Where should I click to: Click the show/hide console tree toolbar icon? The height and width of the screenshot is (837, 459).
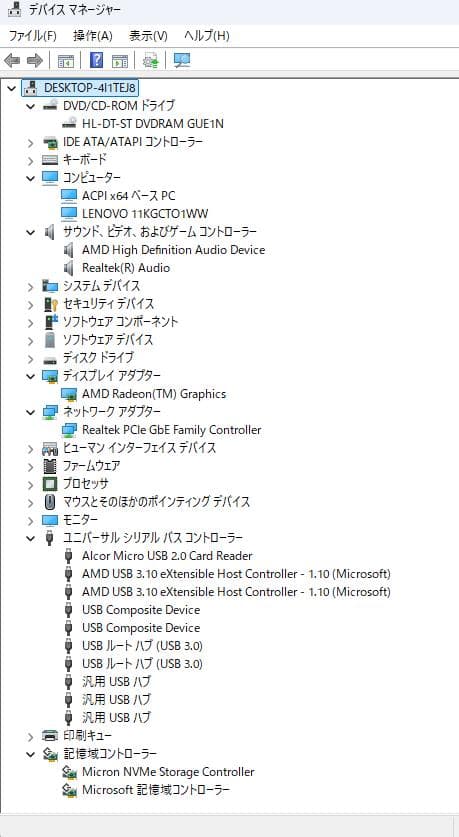[66, 61]
